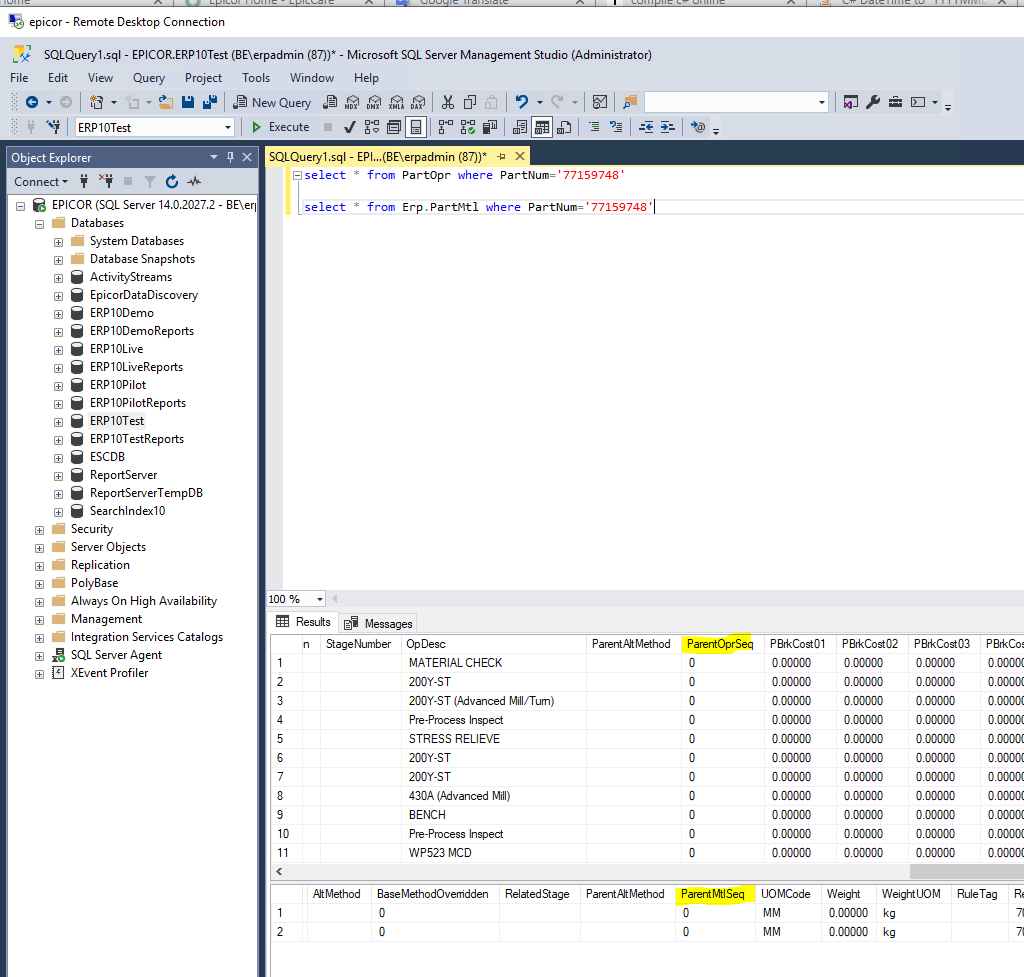This screenshot has width=1024, height=977.
Task: Click the wrench Properties icon
Action: (x=873, y=102)
